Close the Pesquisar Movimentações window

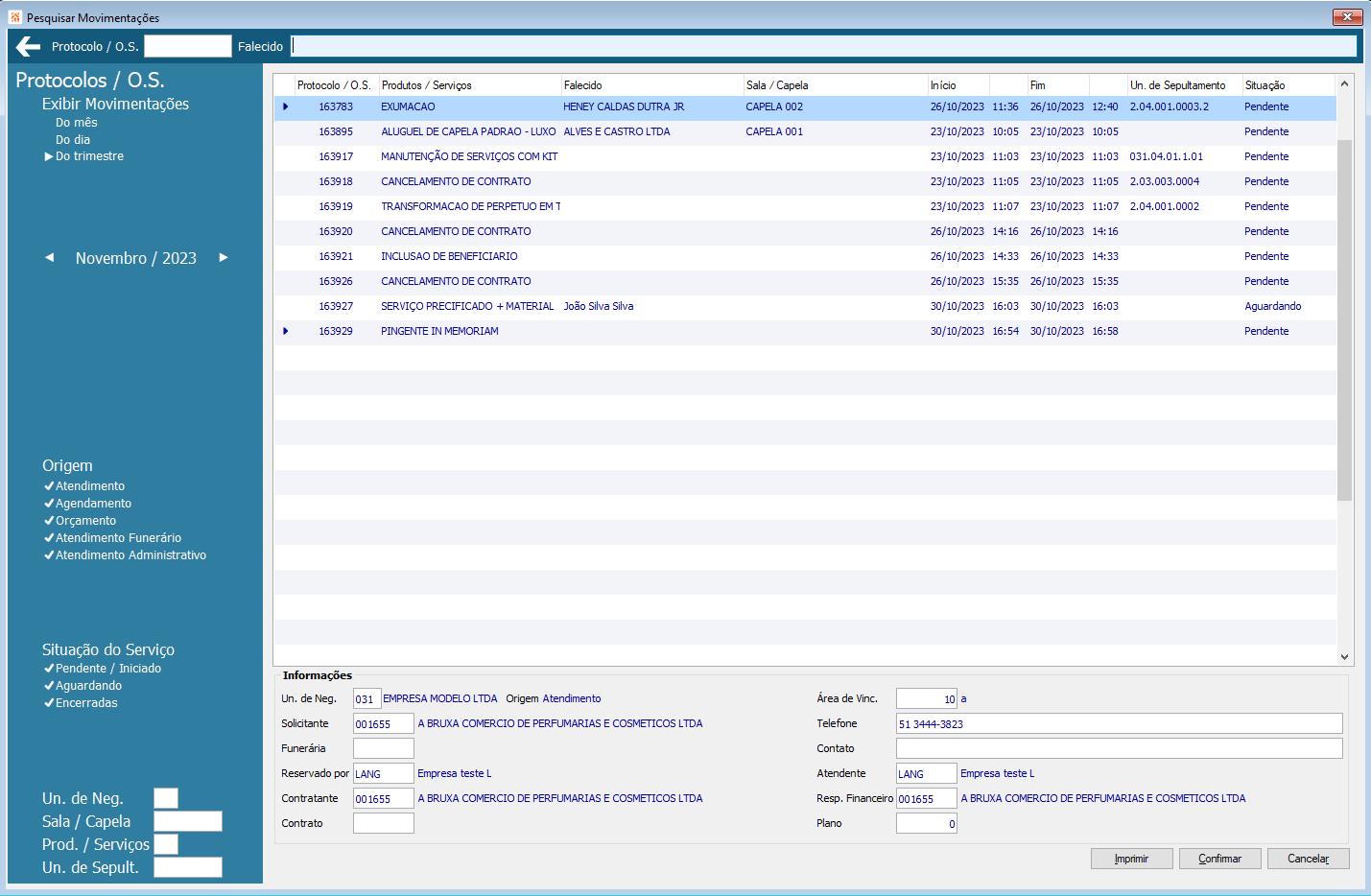(1348, 17)
